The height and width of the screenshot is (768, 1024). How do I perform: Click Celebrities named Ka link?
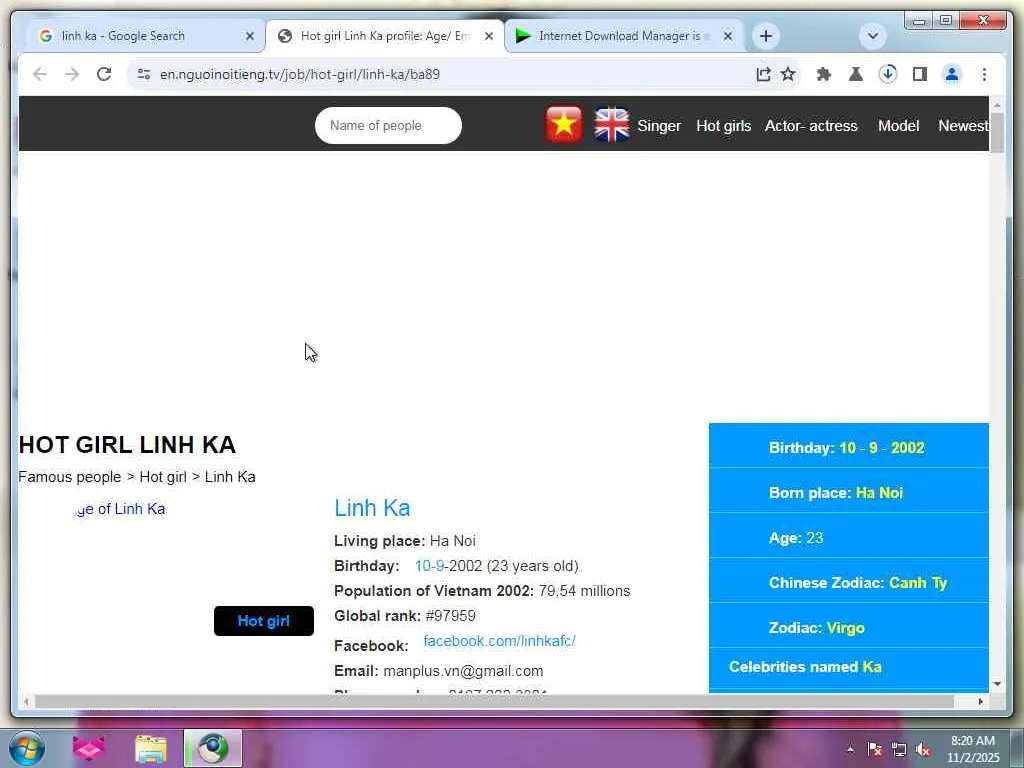805,667
